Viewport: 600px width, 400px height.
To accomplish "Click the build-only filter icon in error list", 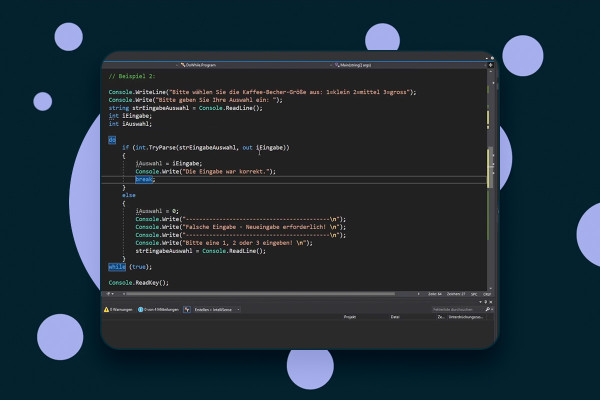I will pyautogui.click(x=187, y=310).
